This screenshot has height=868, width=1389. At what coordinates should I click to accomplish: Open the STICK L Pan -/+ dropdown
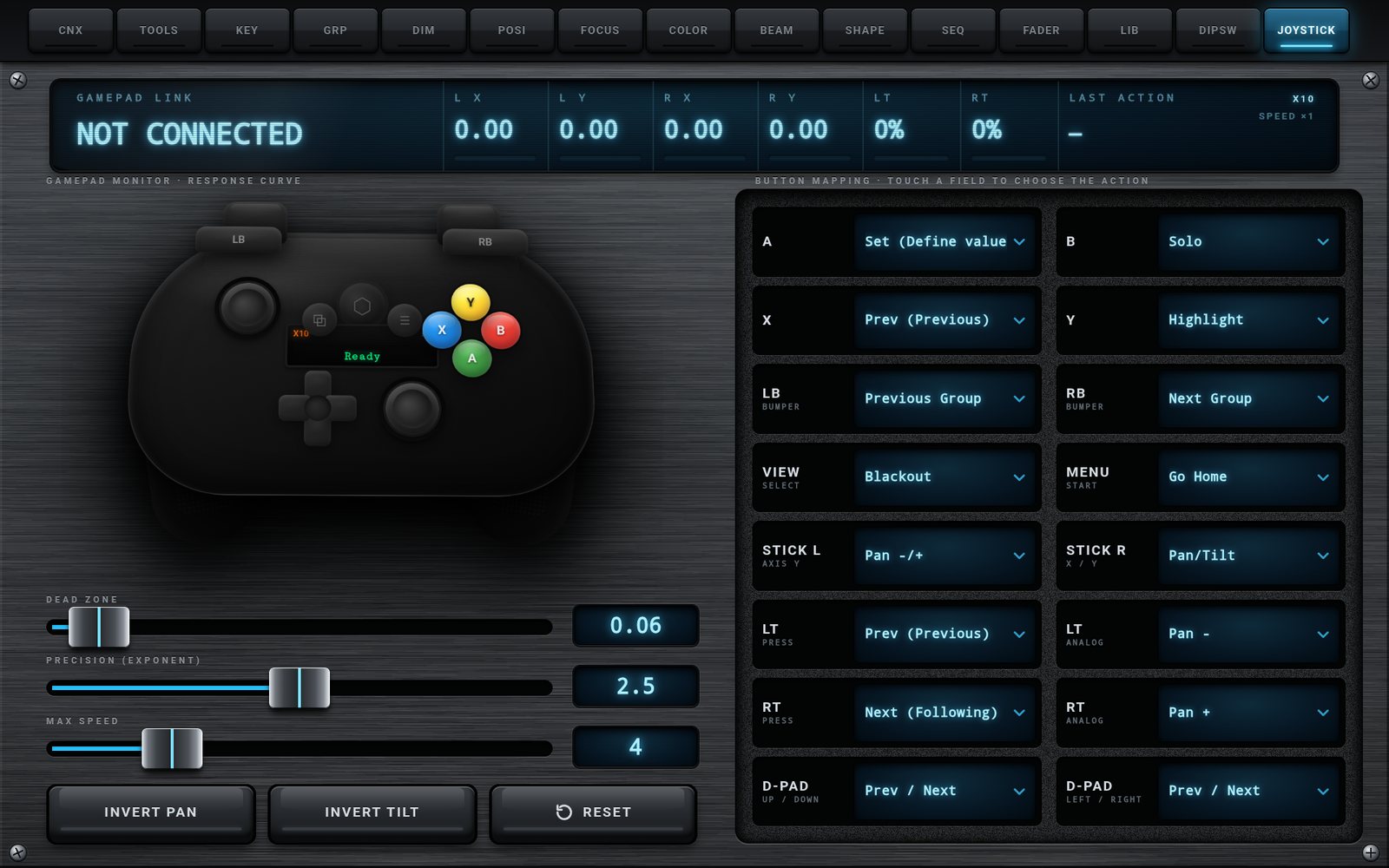(946, 556)
